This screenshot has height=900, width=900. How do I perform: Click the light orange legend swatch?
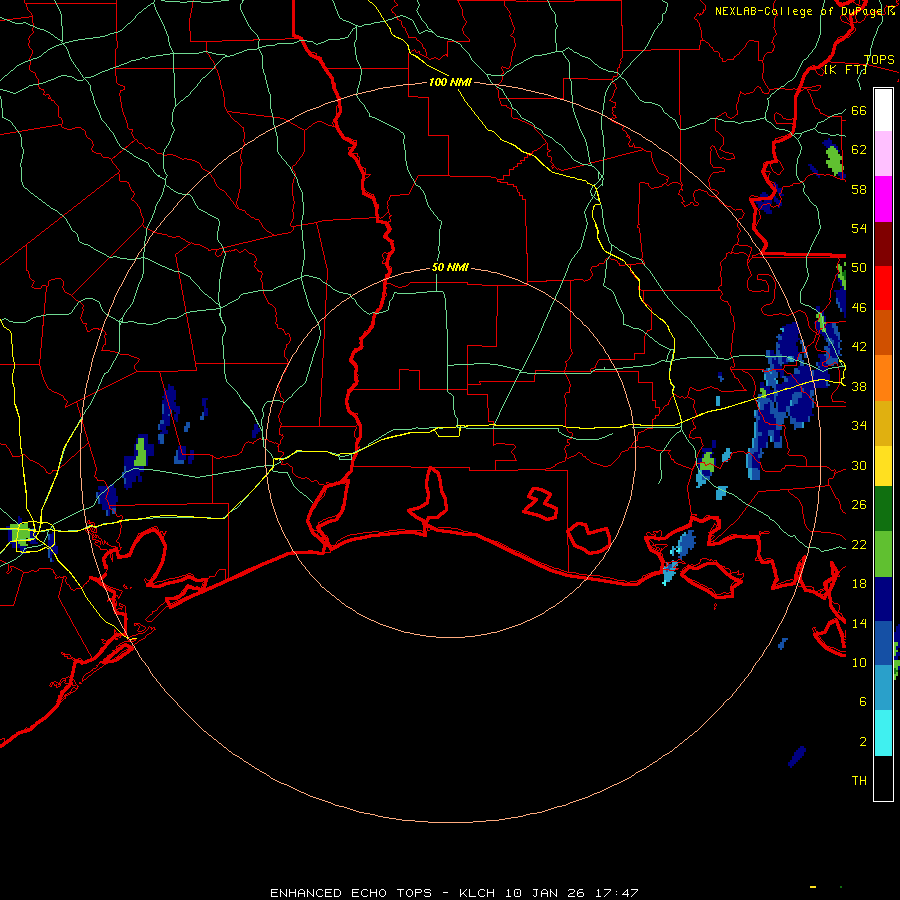point(883,378)
